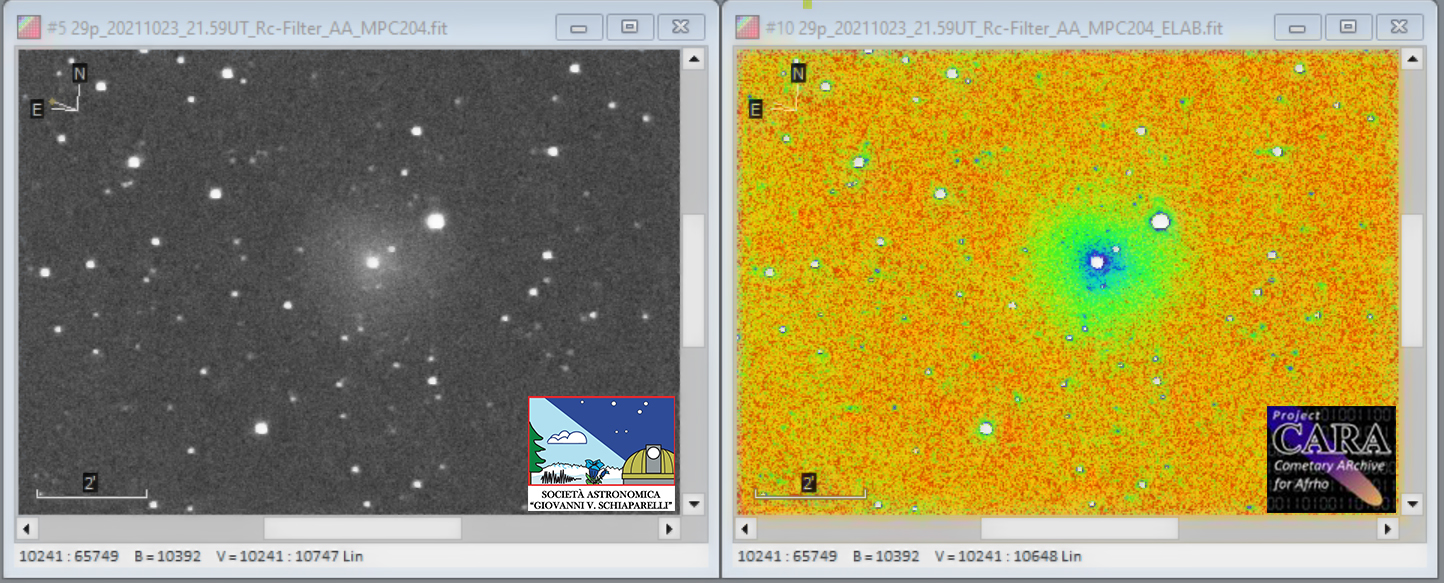Click the vertical scrollbar thumb in right window
1444x583 pixels.
[1411, 280]
